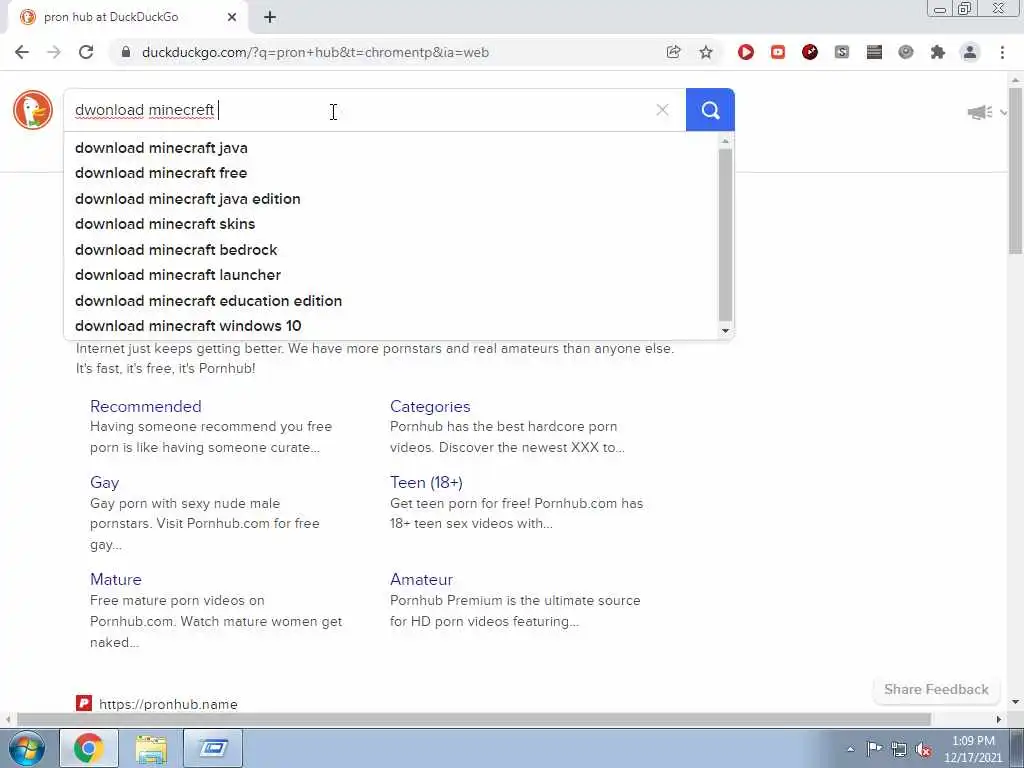Click the striped dark extension icon
Screen dimensions: 1024x768
click(874, 52)
